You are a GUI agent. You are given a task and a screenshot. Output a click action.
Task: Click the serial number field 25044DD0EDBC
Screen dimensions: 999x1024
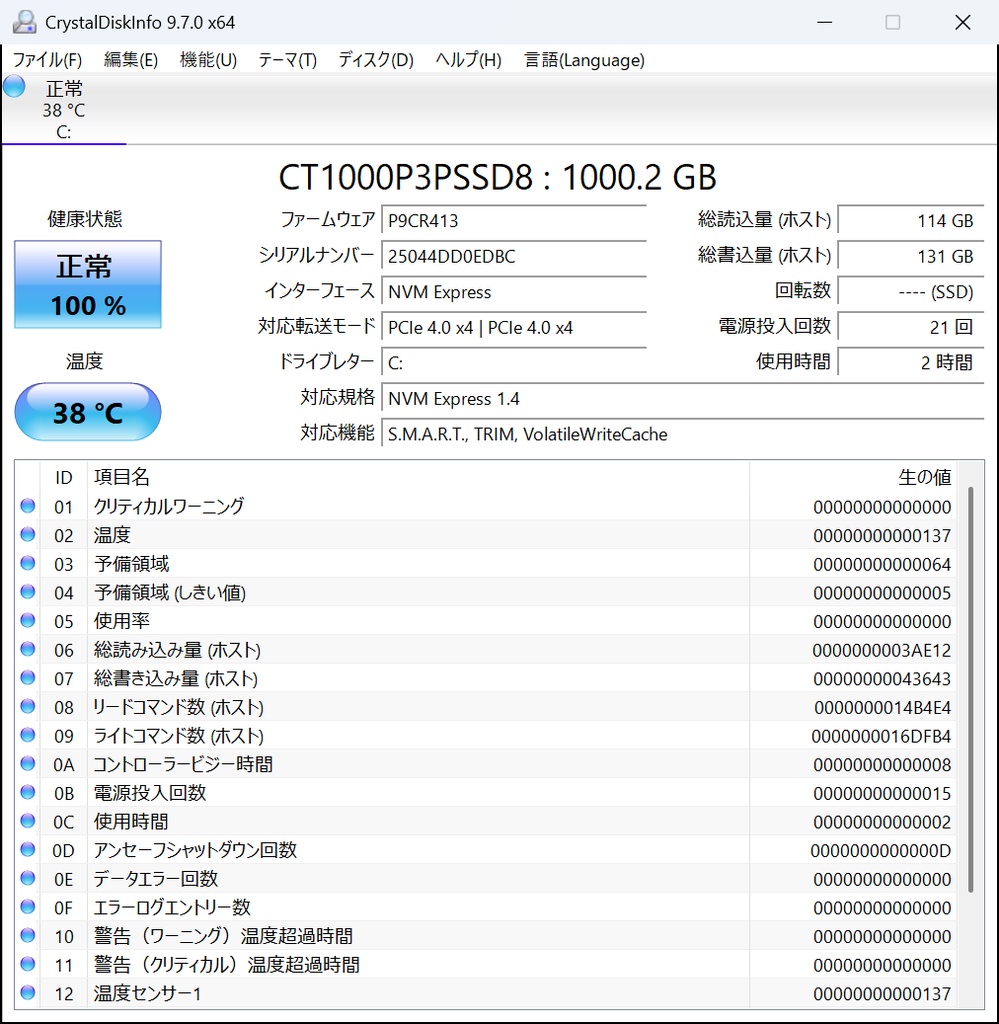coord(515,256)
